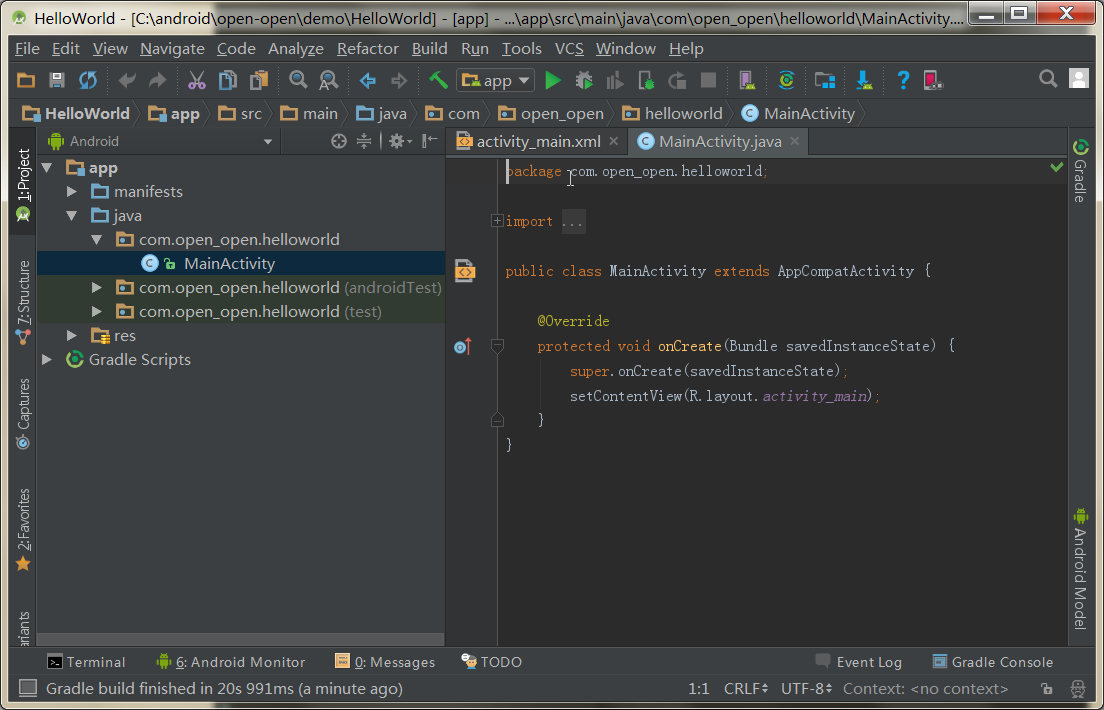Toggle the Terminal tool window

[87, 661]
